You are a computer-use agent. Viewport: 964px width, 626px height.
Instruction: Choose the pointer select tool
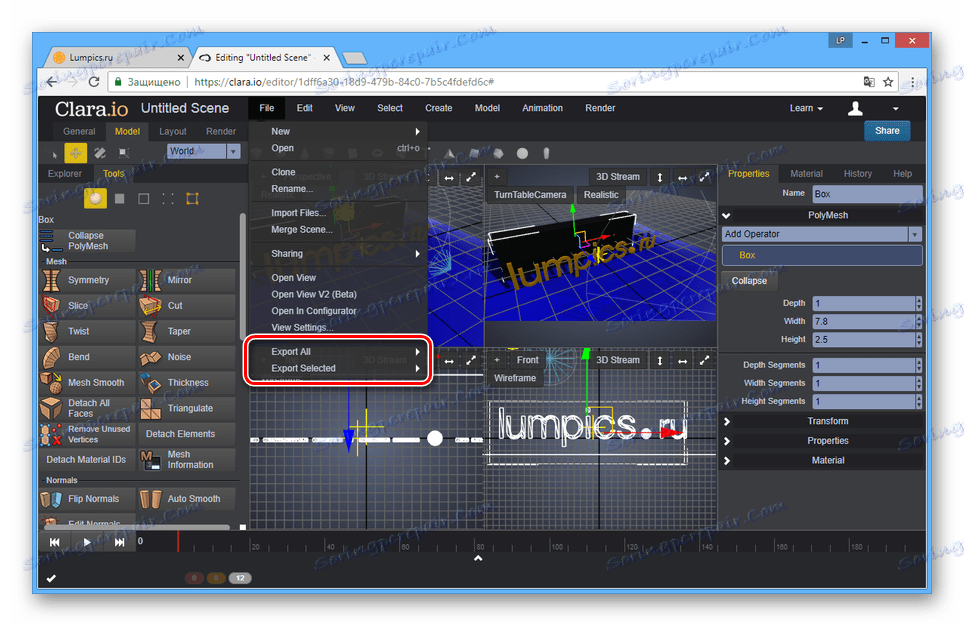point(53,153)
